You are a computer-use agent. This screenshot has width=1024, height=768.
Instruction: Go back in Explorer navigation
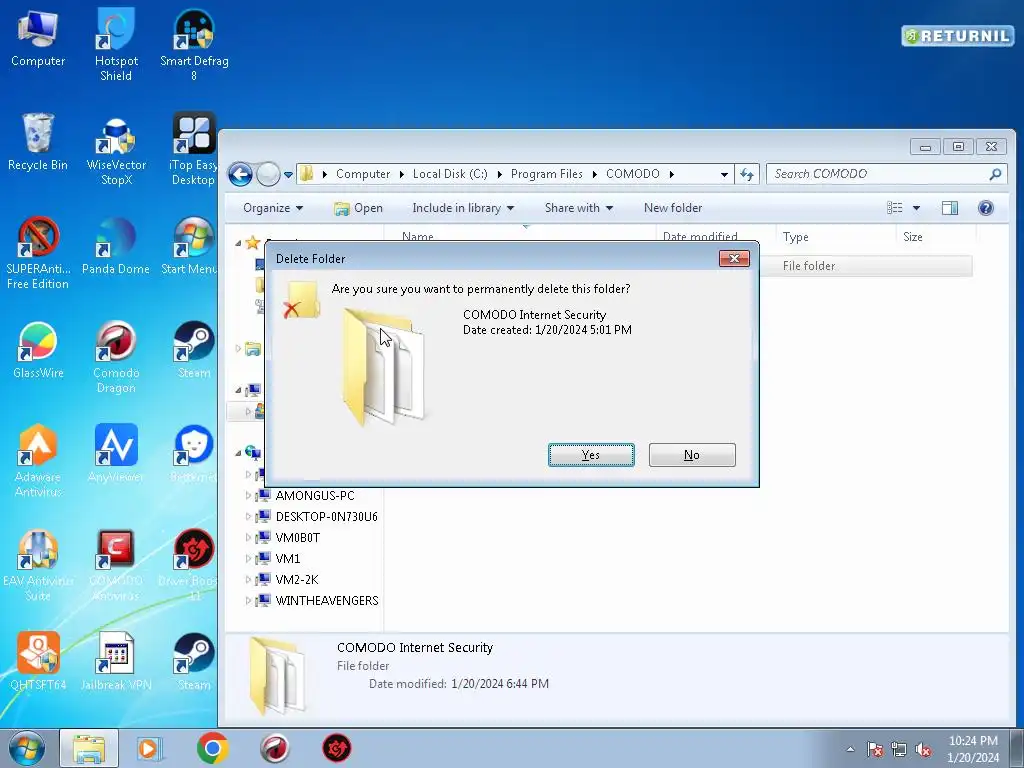point(240,174)
